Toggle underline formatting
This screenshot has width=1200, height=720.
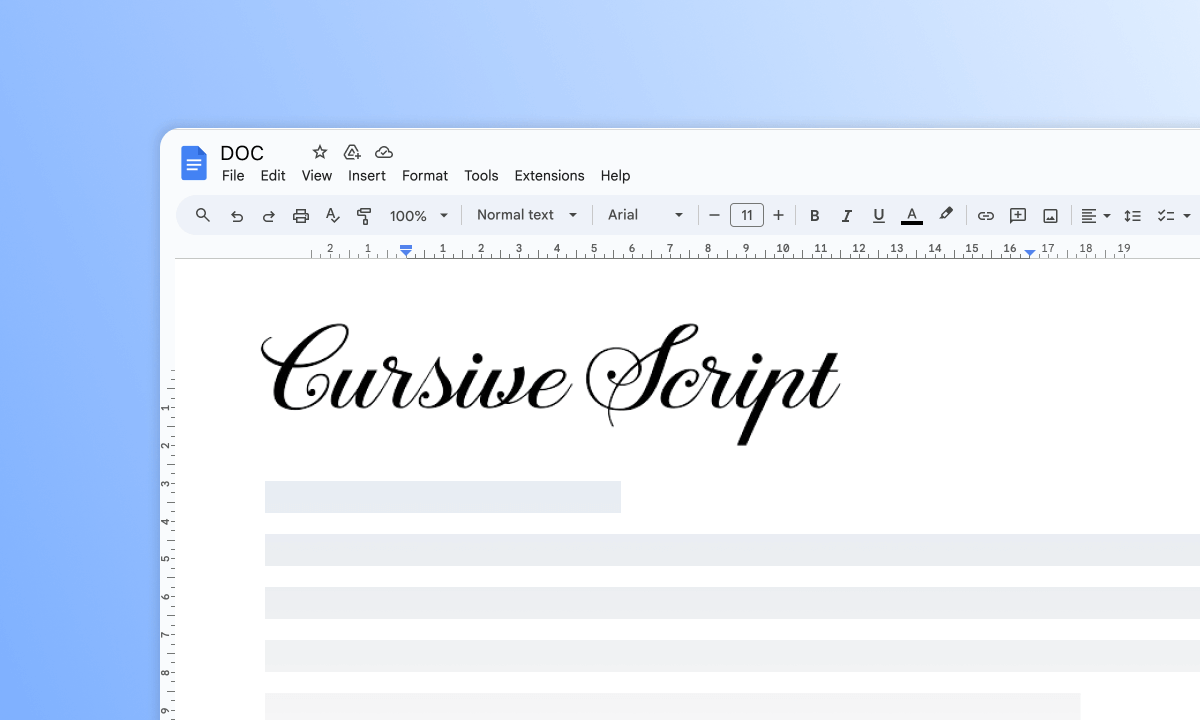[x=878, y=215]
